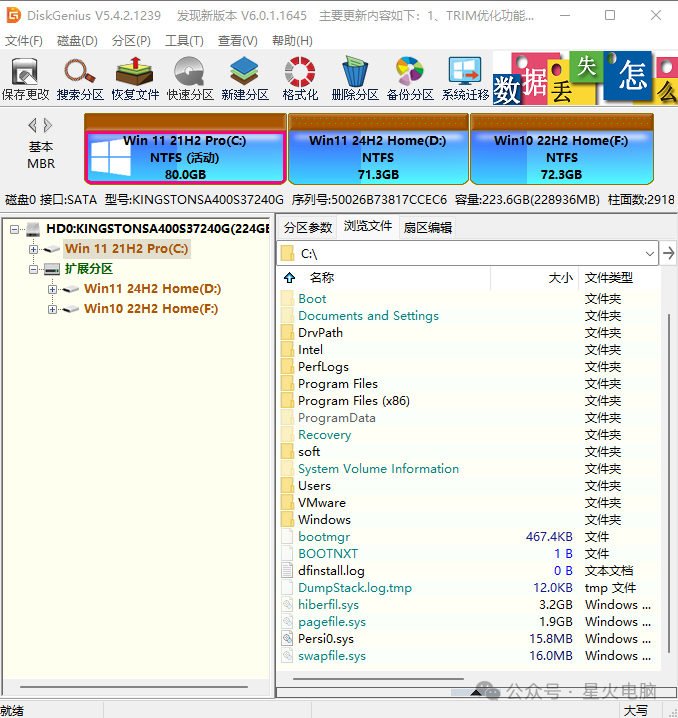Open the 查看(V) menu
The width and height of the screenshot is (678, 718).
pyautogui.click(x=238, y=41)
